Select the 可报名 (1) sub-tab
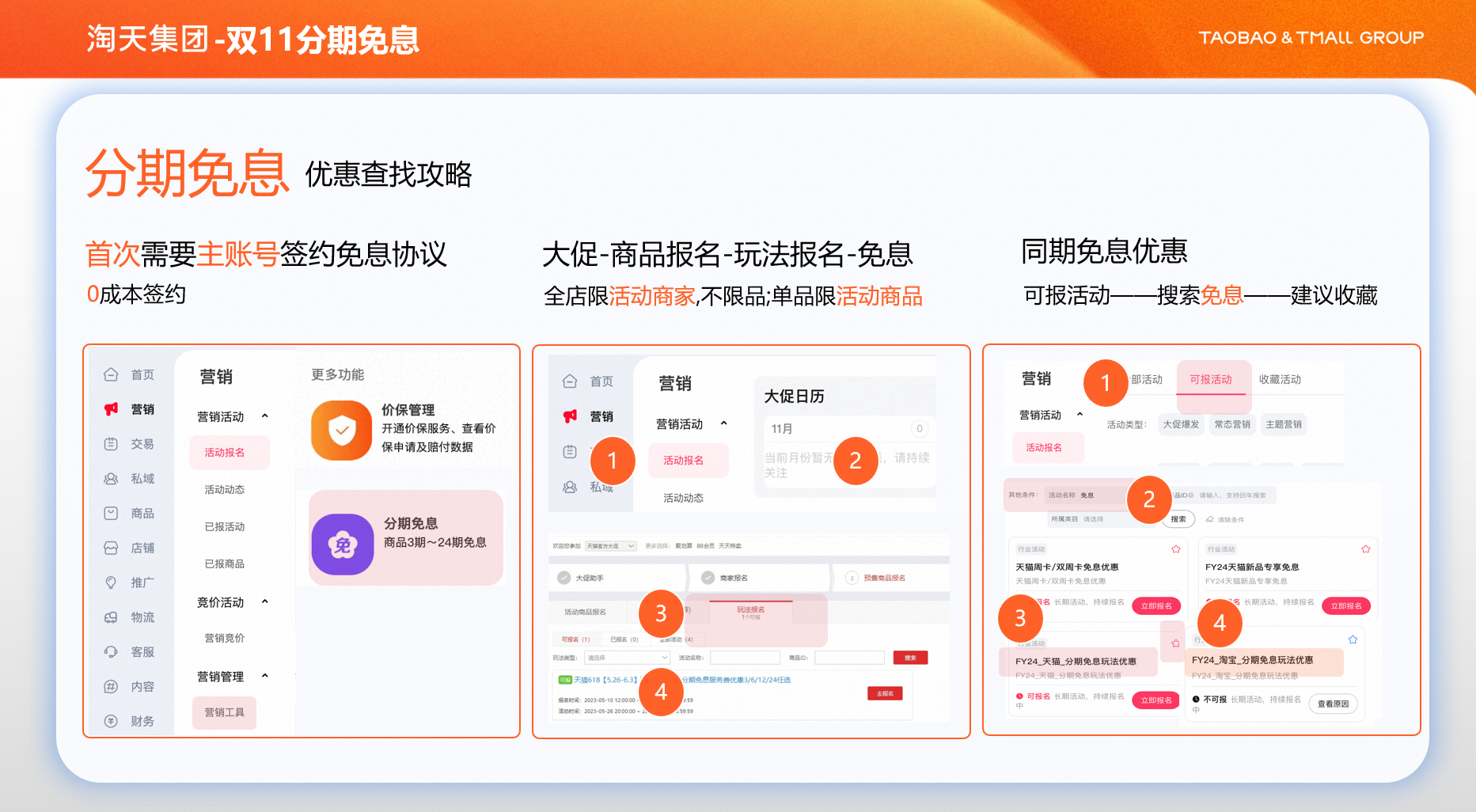This screenshot has width=1476, height=812. click(575, 639)
